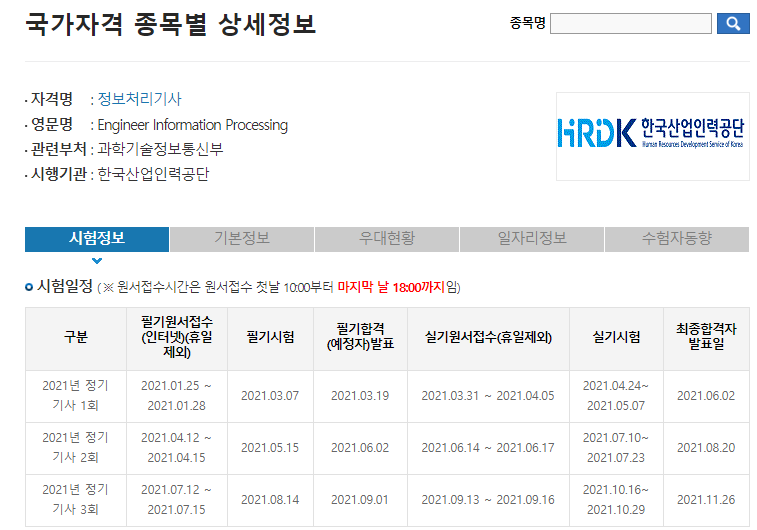Click the 최종합격자 발표일 column header
757x530 pixels.
pyautogui.click(x=706, y=337)
